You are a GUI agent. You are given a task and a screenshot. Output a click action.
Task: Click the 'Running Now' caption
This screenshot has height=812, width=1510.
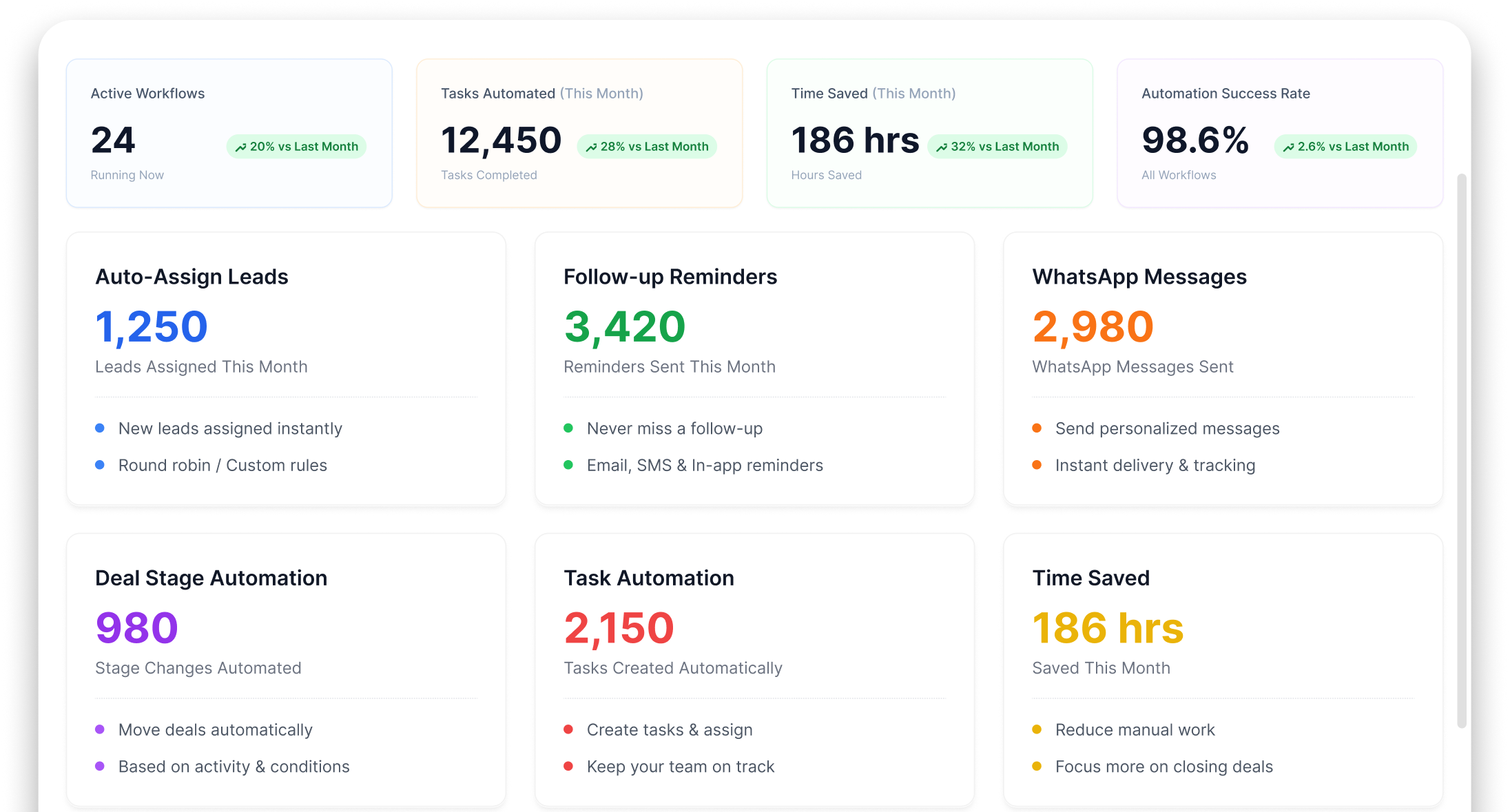(127, 176)
